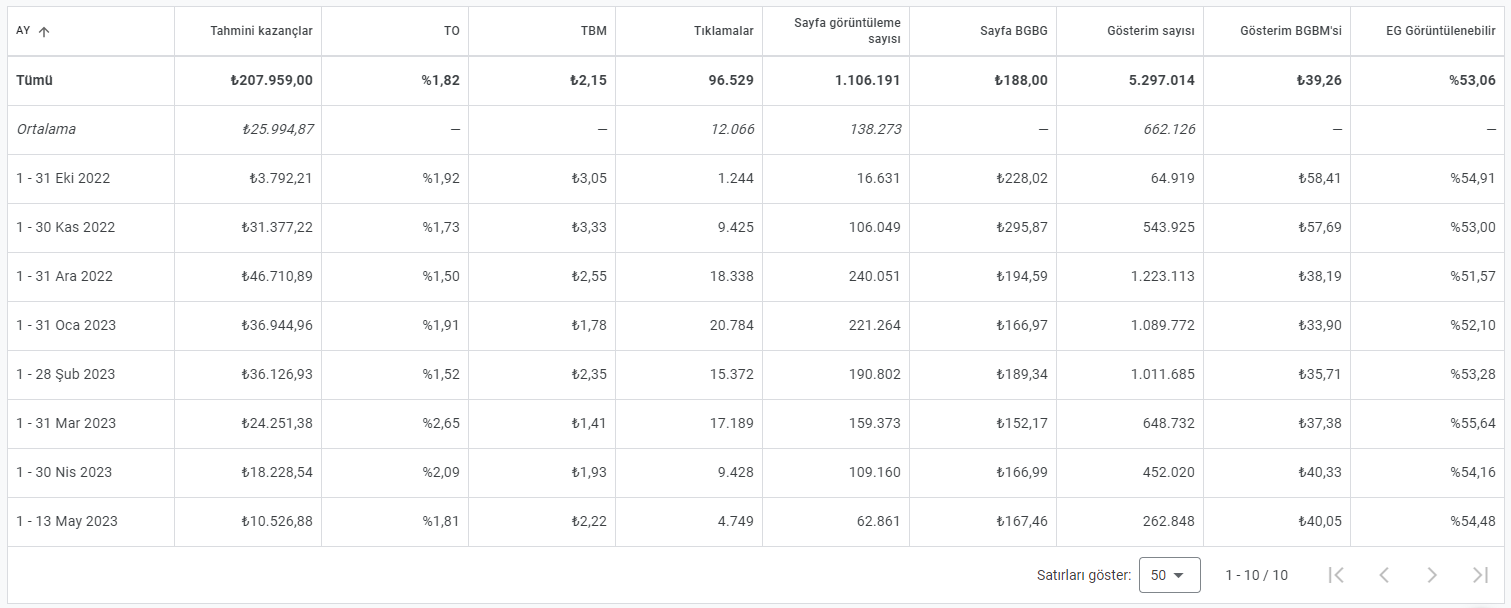Sort by TBM column header
The height and width of the screenshot is (608, 1511).
point(596,31)
